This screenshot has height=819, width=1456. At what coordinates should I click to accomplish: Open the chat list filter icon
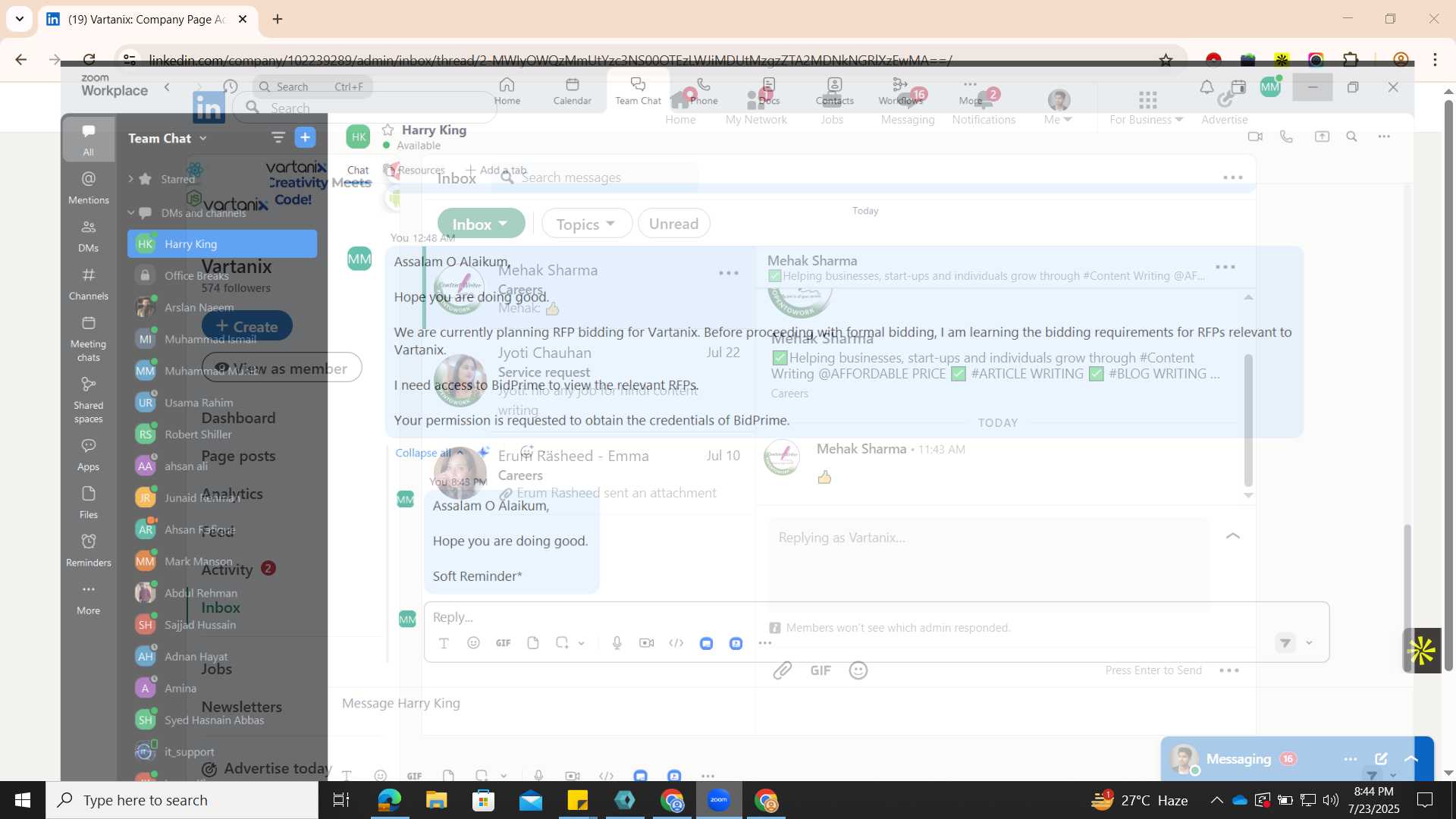point(278,137)
